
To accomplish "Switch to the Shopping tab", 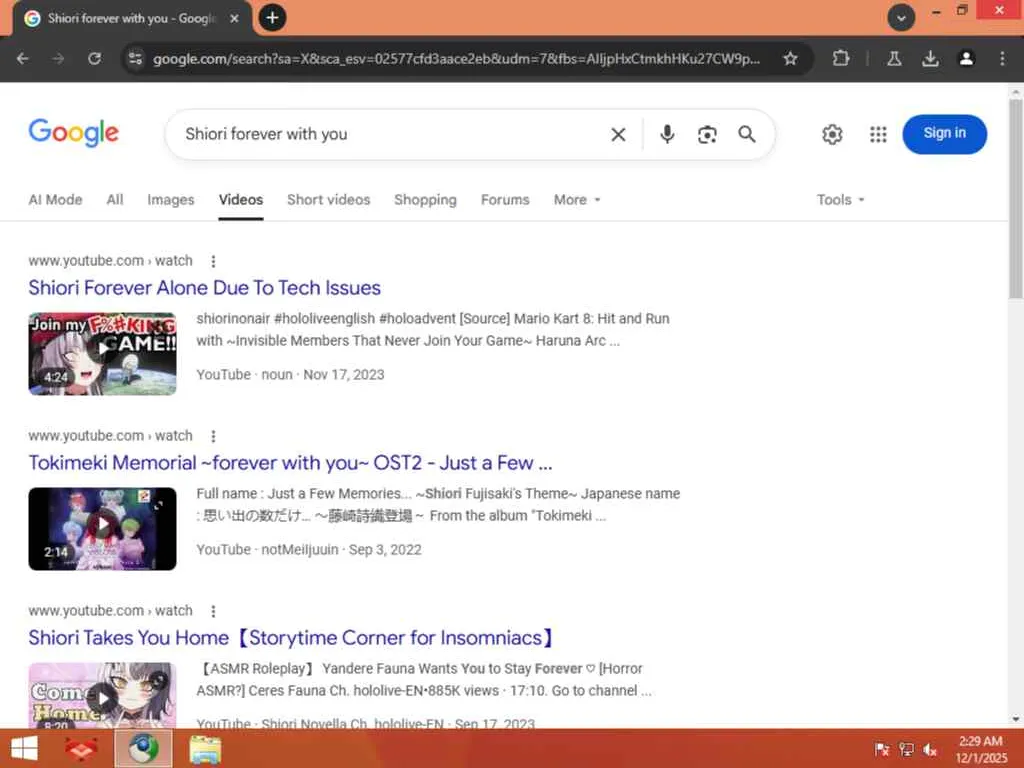I will 425,200.
